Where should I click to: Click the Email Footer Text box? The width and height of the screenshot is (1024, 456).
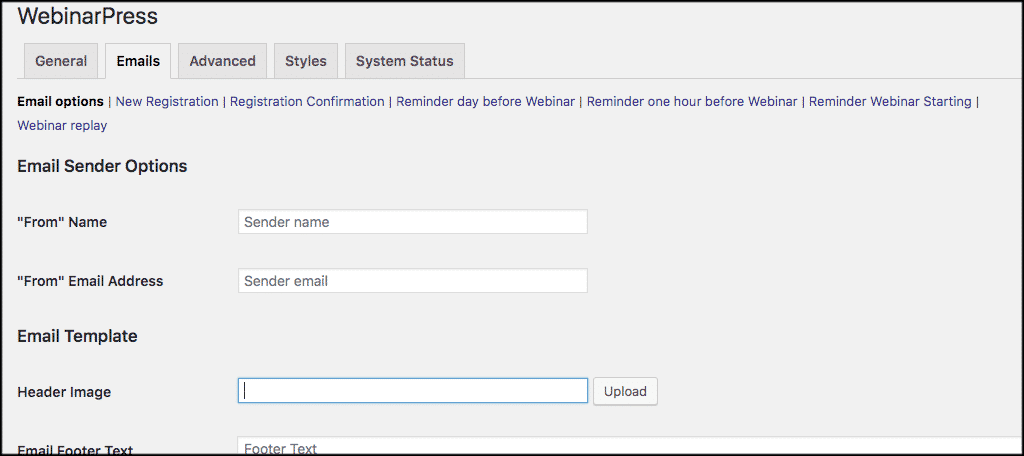click(630, 446)
